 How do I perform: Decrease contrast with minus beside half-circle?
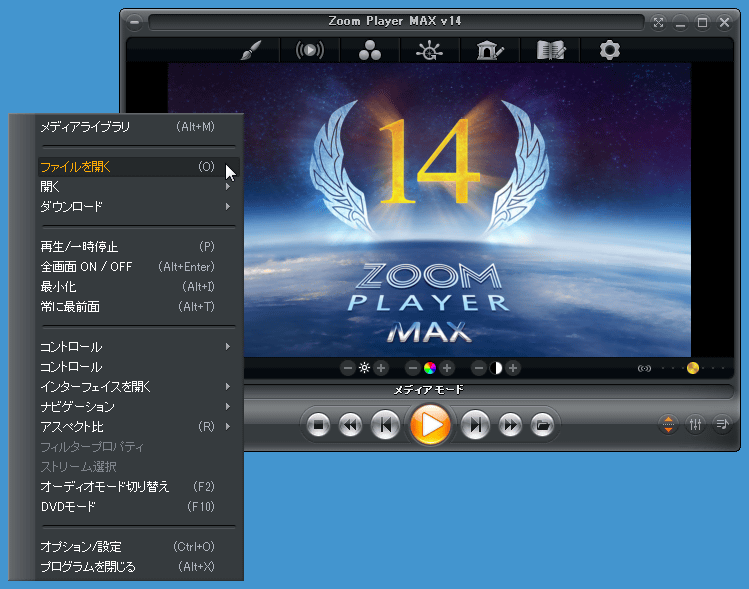[479, 368]
